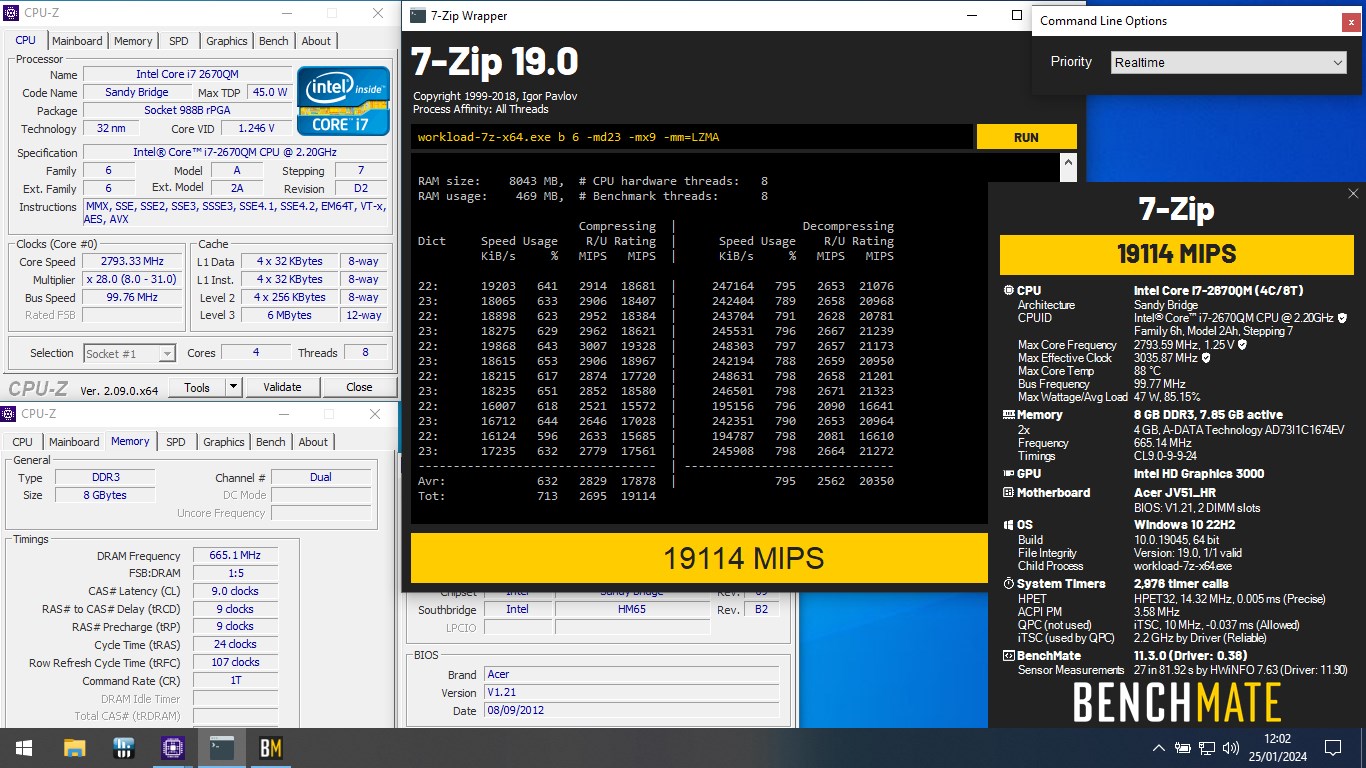Click the Level 3 cache value 6 MBytes
The height and width of the screenshot is (768, 1366).
(x=290, y=315)
